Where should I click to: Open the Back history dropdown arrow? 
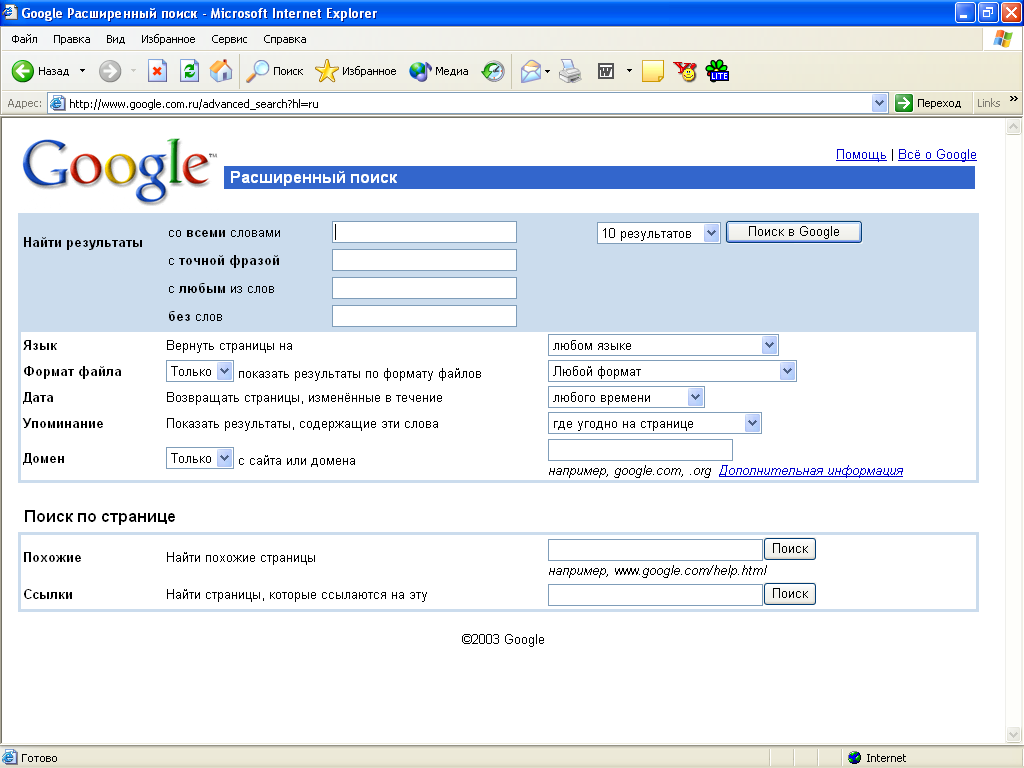82,71
